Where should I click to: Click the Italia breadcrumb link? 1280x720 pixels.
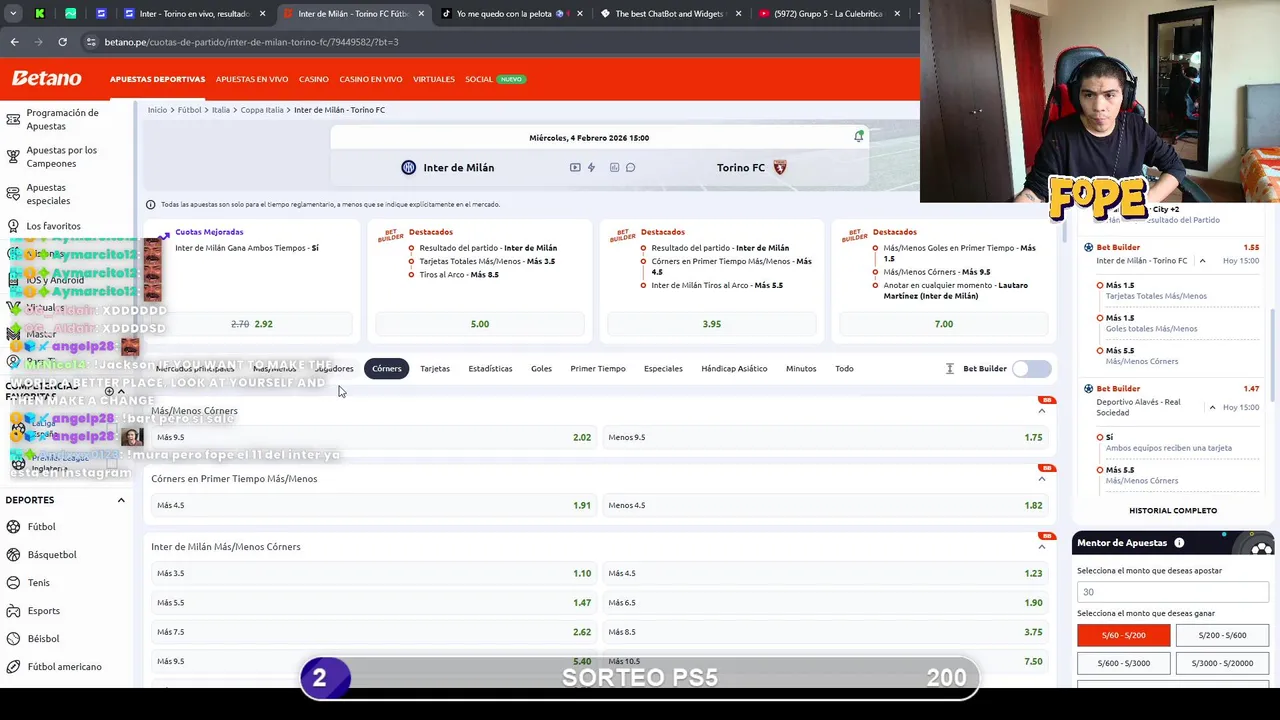[x=221, y=110]
